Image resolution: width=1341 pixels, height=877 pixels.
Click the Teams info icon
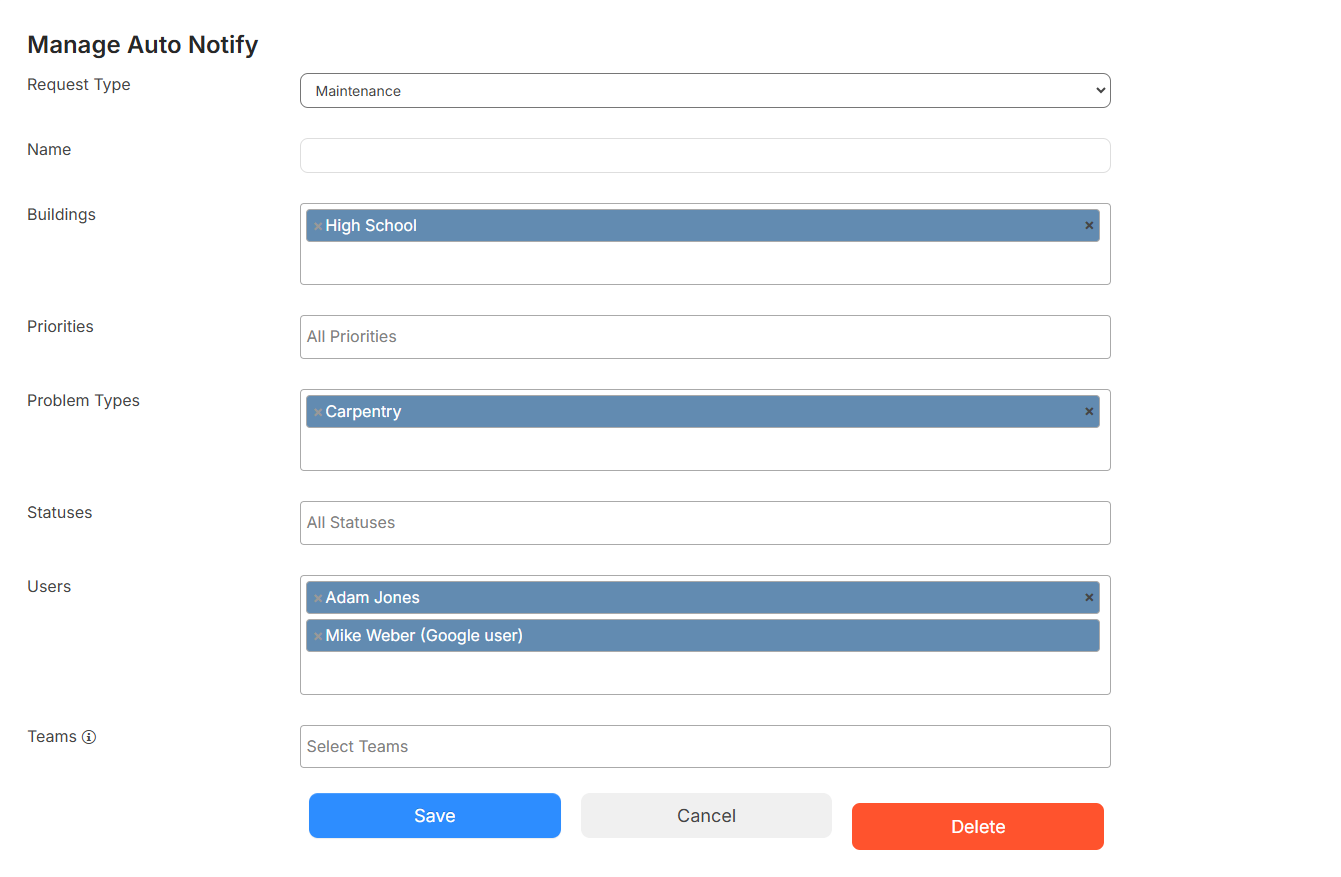tap(89, 737)
